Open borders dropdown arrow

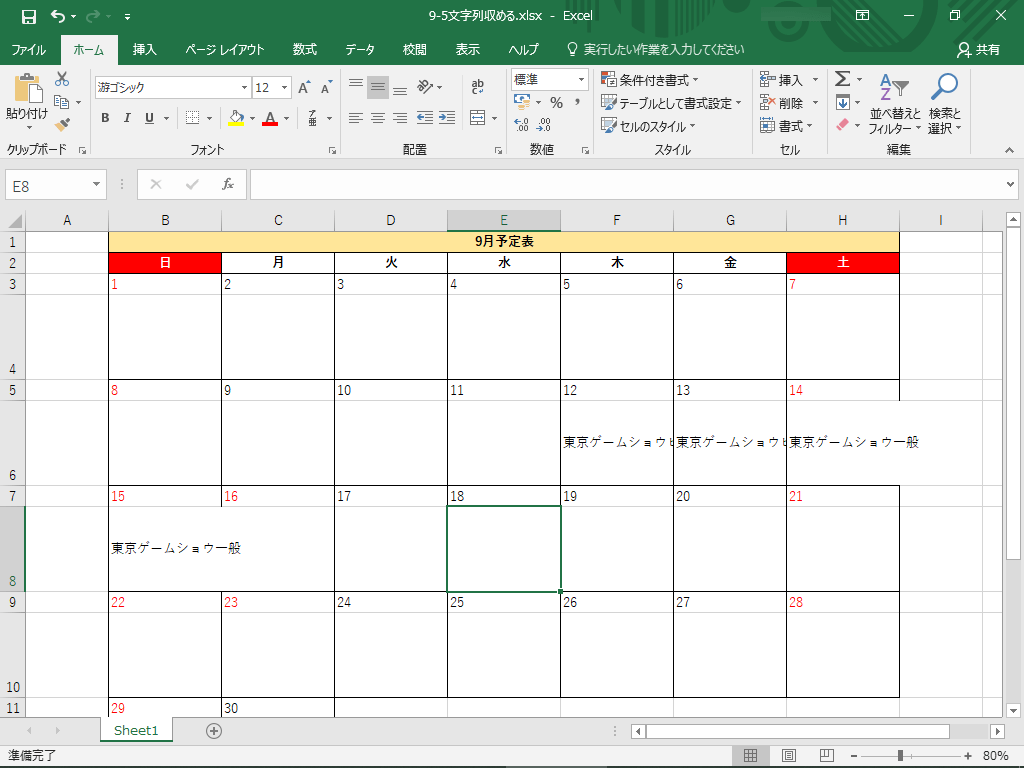[210, 118]
